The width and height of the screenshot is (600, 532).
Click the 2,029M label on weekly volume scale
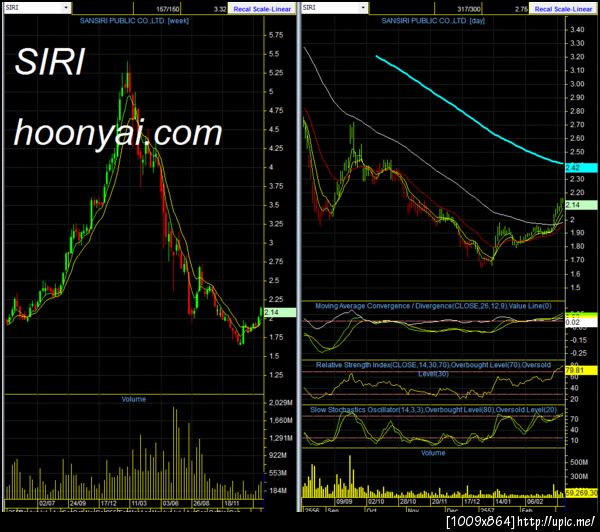tap(280, 403)
